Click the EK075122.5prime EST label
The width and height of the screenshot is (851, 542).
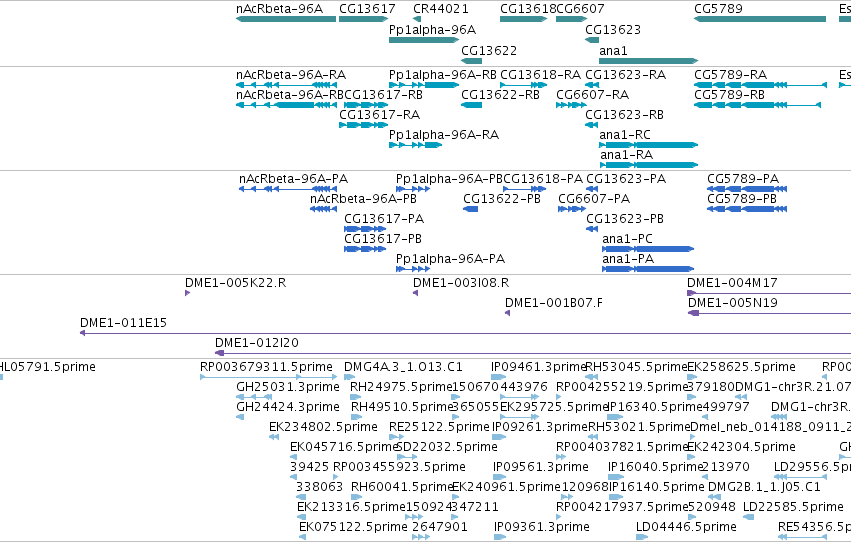pyautogui.click(x=353, y=527)
